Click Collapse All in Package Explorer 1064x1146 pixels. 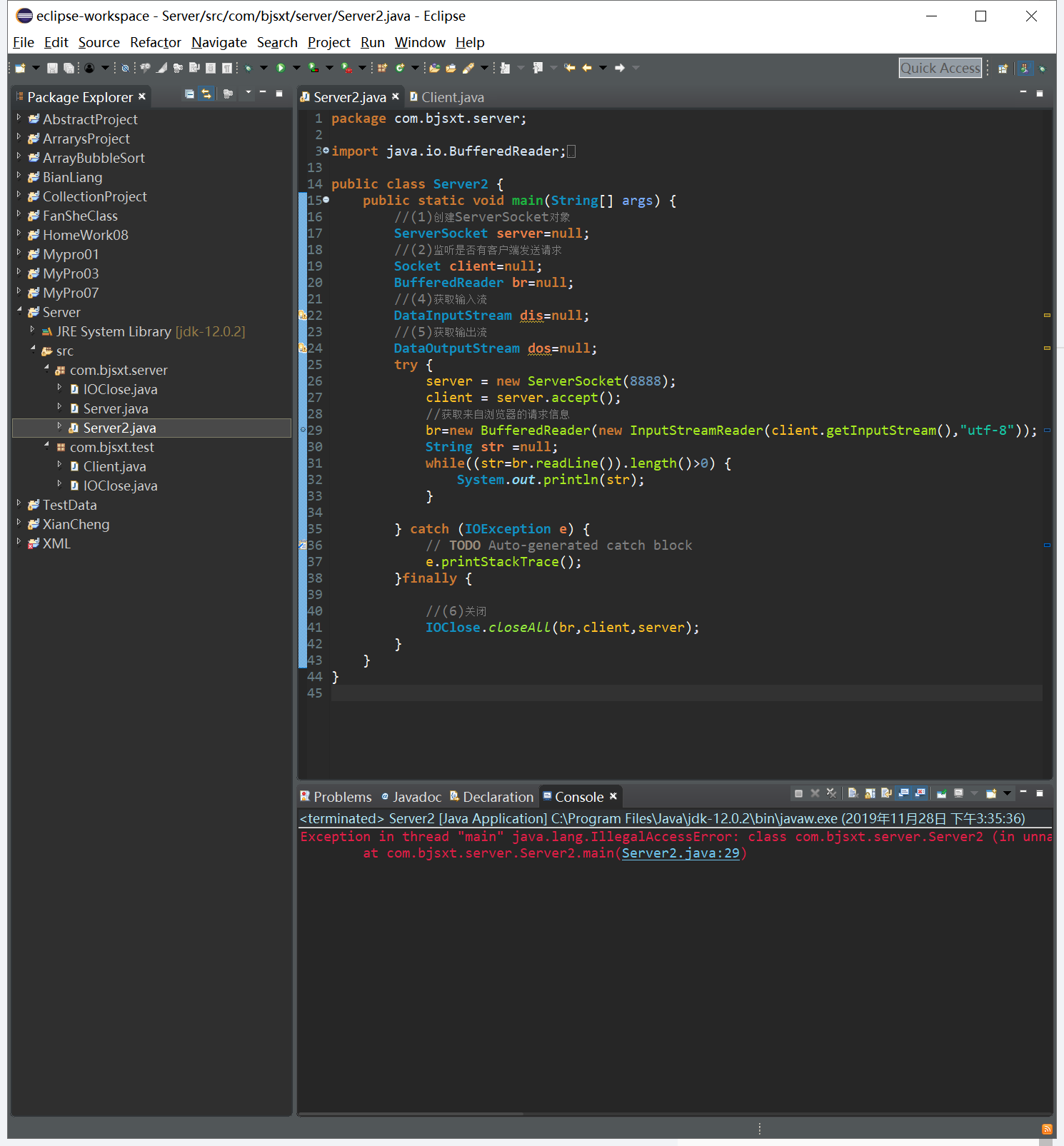click(x=189, y=94)
